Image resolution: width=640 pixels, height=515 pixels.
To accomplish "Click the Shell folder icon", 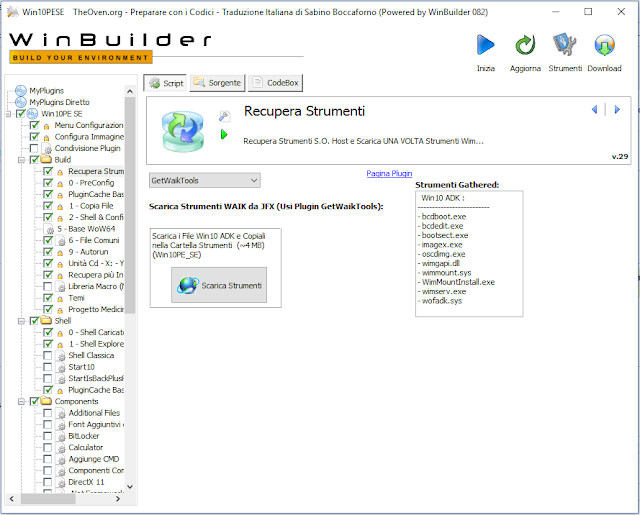I will pos(46,320).
